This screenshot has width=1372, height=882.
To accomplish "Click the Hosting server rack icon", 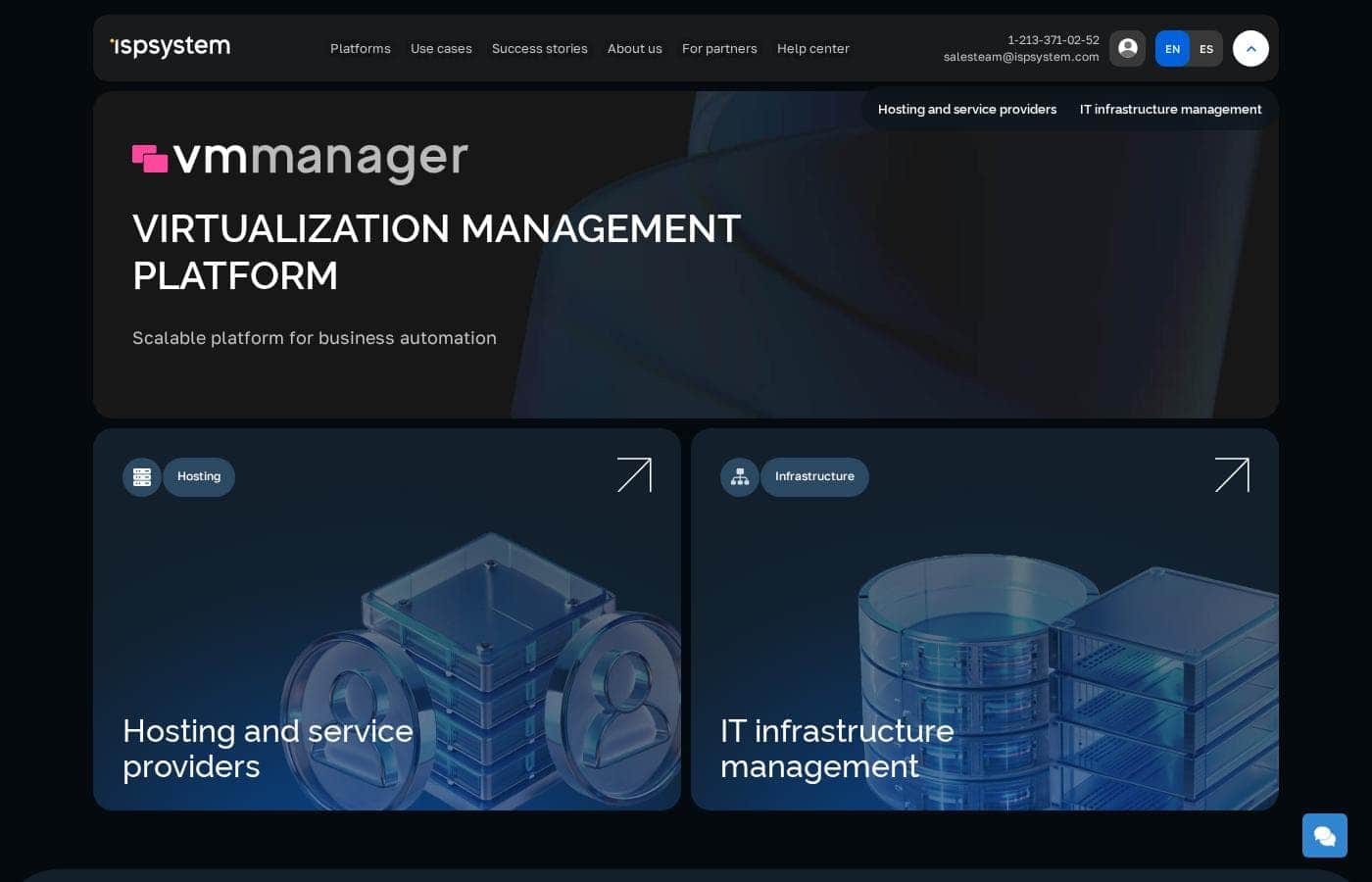I will click(x=142, y=477).
